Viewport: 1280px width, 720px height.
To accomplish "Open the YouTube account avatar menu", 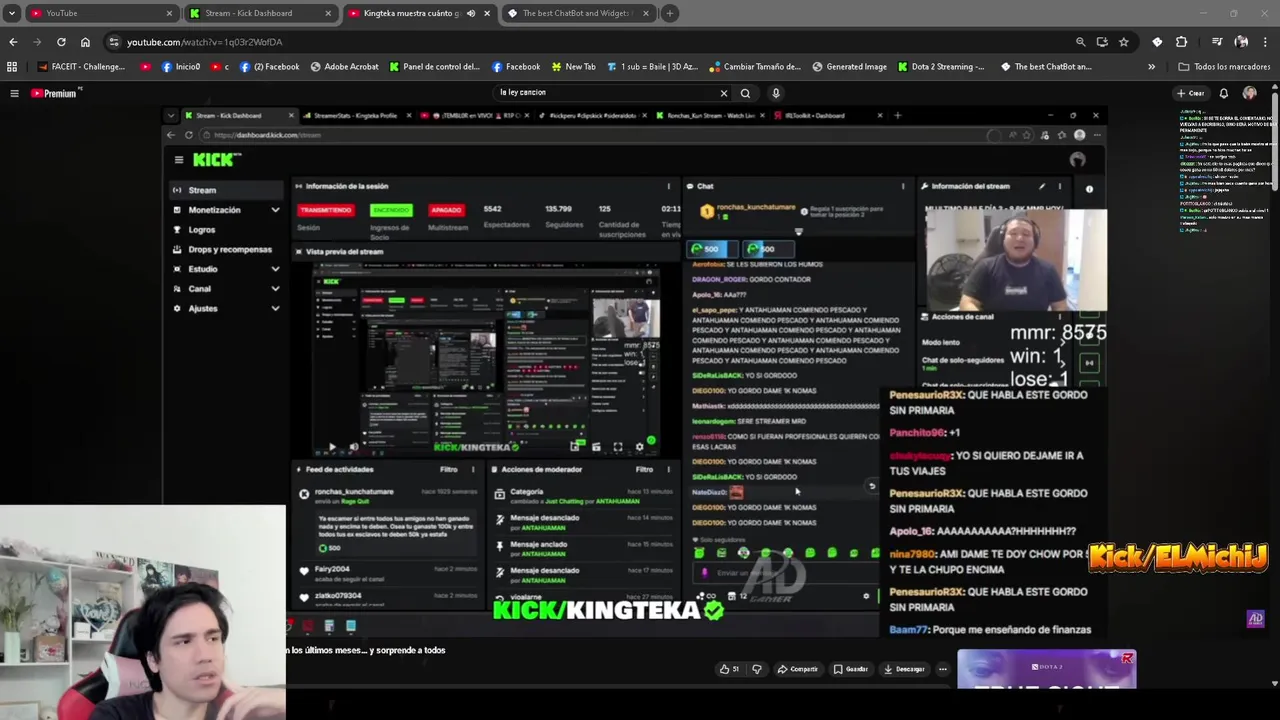I will (1249, 93).
